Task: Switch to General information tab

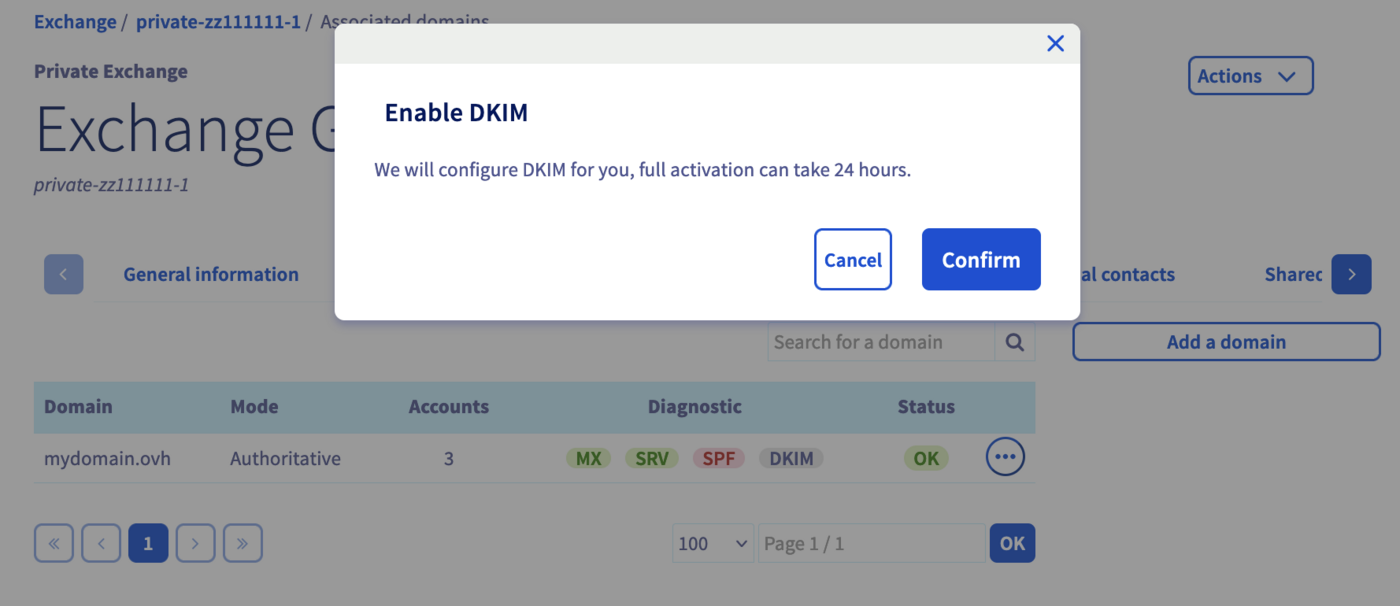Action: [x=211, y=274]
